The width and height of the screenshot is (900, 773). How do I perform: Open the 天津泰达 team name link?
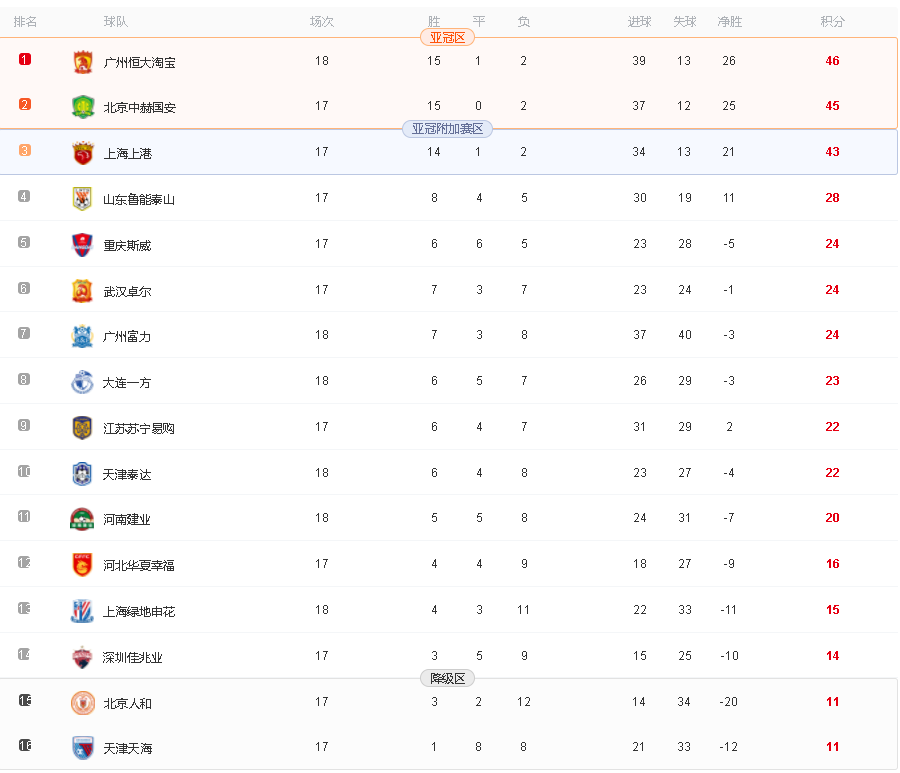[127, 474]
